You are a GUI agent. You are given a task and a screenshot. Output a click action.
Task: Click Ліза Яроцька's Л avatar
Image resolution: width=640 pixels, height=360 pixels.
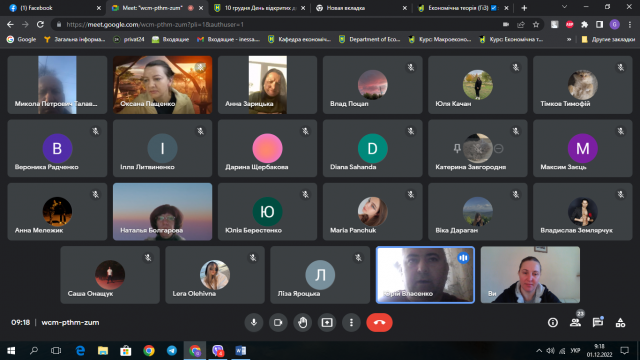tap(320, 275)
